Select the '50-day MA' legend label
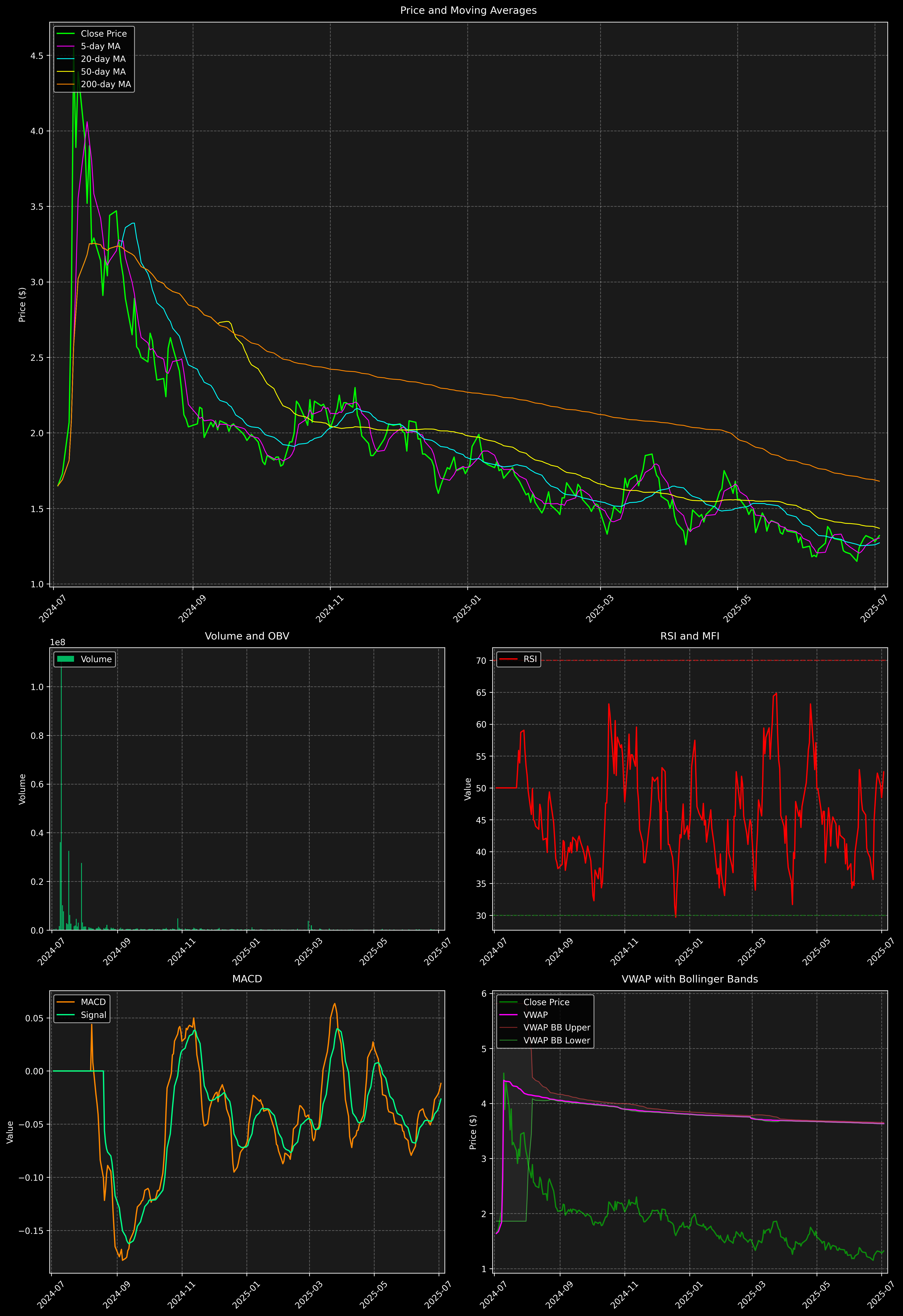This screenshot has width=903, height=1316. (x=103, y=72)
